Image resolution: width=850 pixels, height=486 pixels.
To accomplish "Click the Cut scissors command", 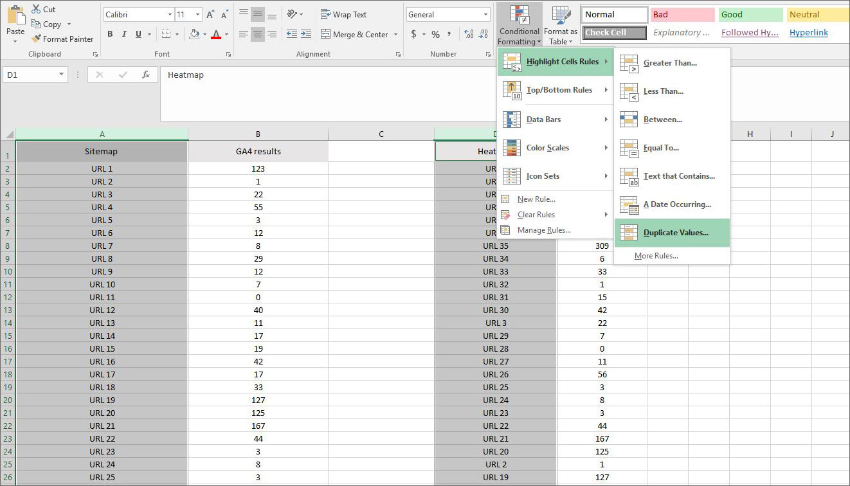I will click(43, 9).
